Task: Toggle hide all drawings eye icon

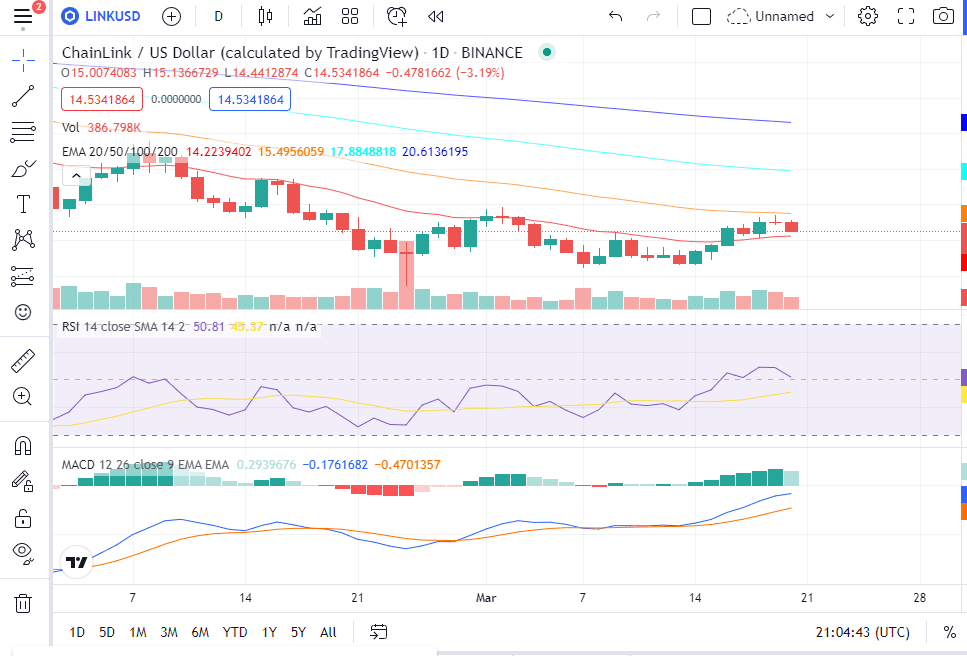Action: click(x=23, y=553)
